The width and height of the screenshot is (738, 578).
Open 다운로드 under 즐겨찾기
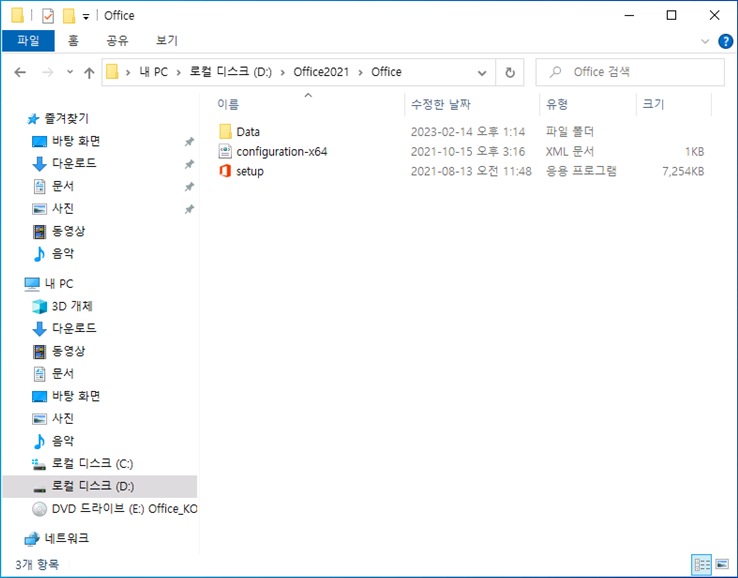(74, 163)
